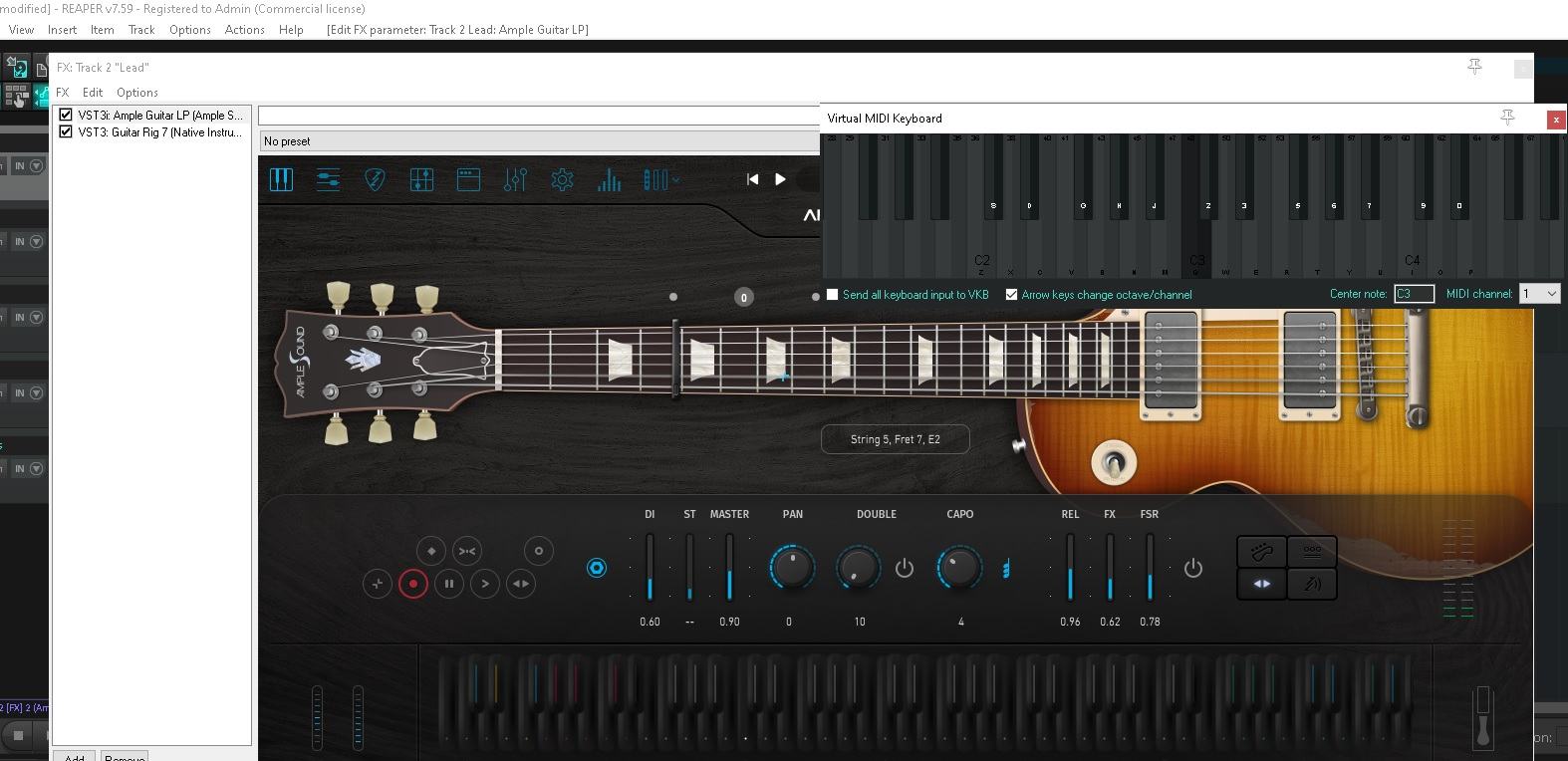Open the gear settings icon in Ample Guitar
The height and width of the screenshot is (761, 1568).
(562, 179)
